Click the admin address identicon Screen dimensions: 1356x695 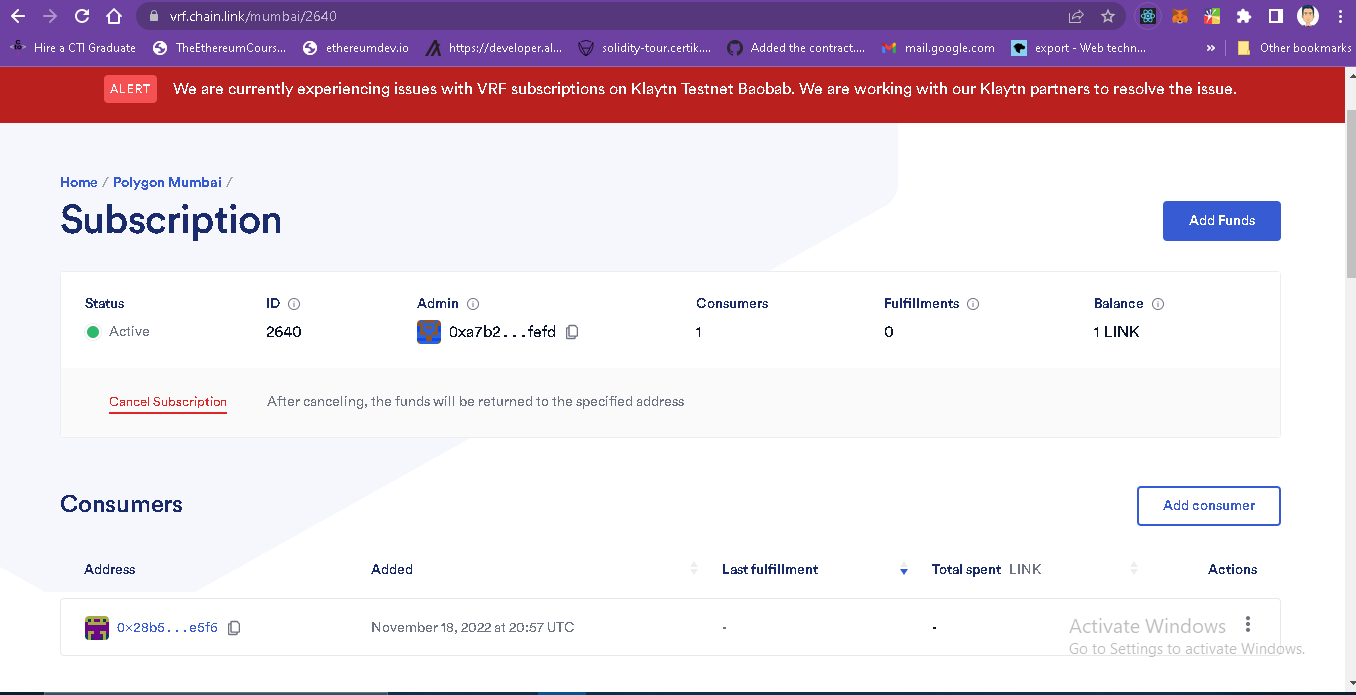click(429, 332)
